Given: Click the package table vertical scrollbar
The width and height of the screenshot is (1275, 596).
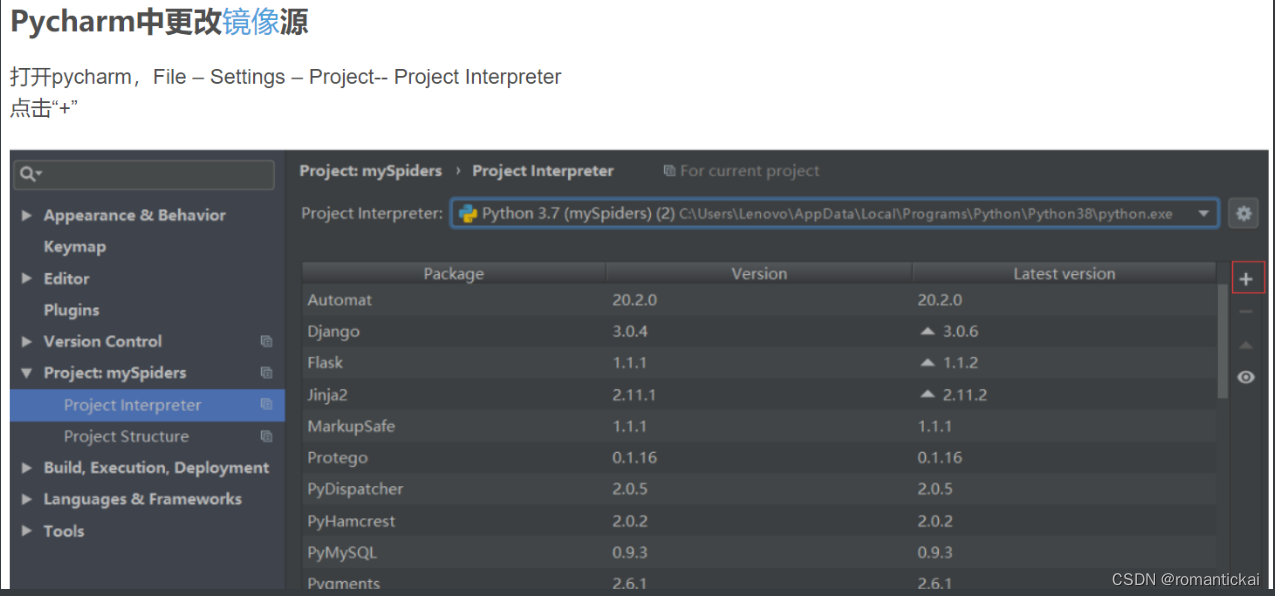Looking at the screenshot, I should point(1223,340).
